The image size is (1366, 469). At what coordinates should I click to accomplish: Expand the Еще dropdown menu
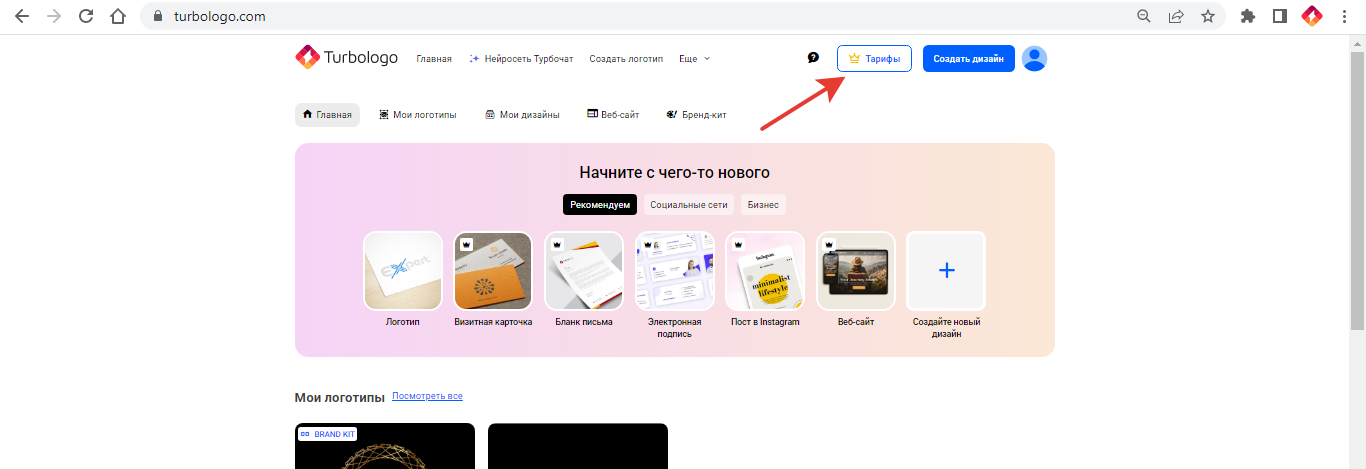pyautogui.click(x=694, y=59)
